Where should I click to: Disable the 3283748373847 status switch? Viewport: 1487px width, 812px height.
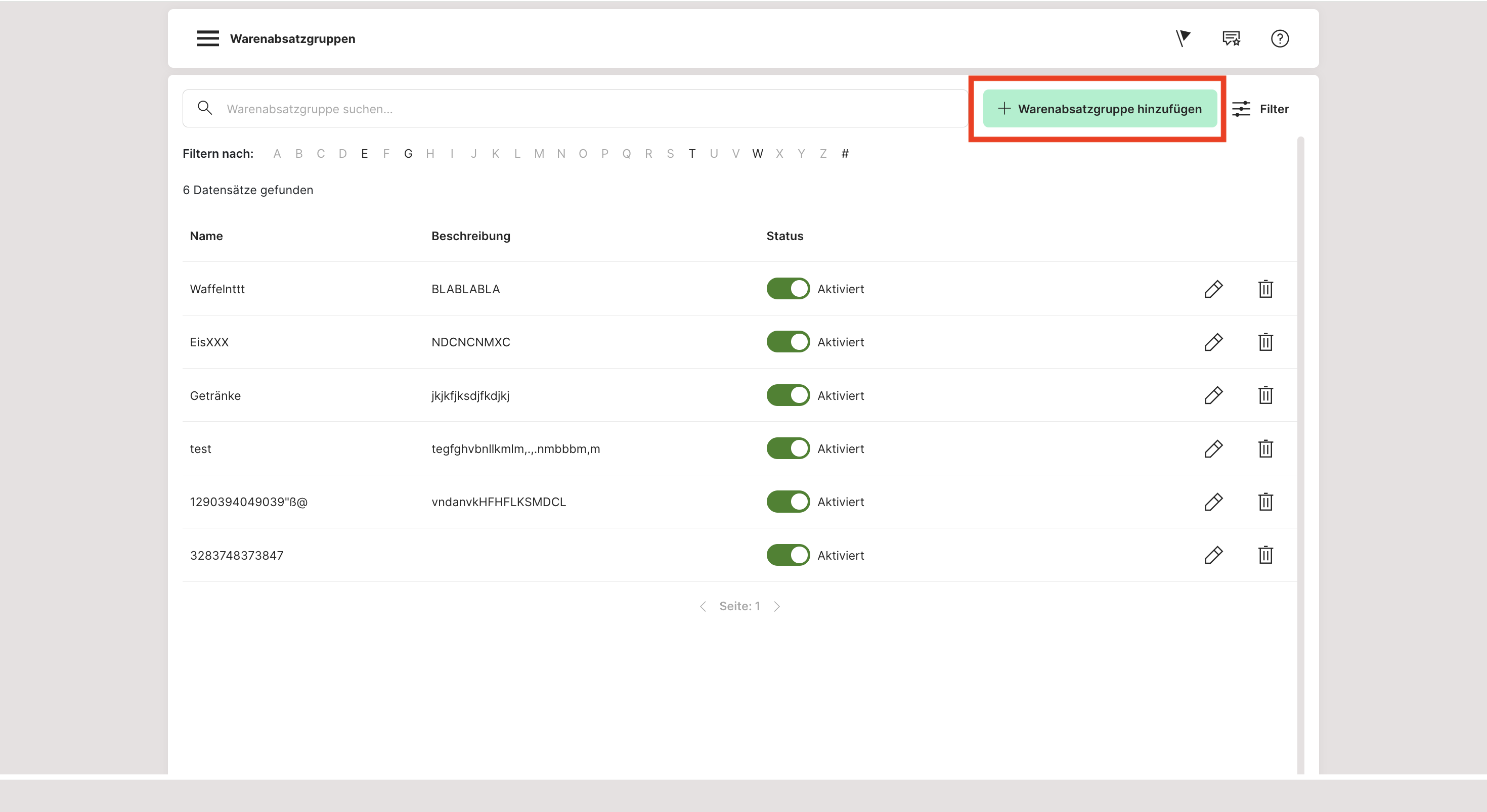coord(788,555)
